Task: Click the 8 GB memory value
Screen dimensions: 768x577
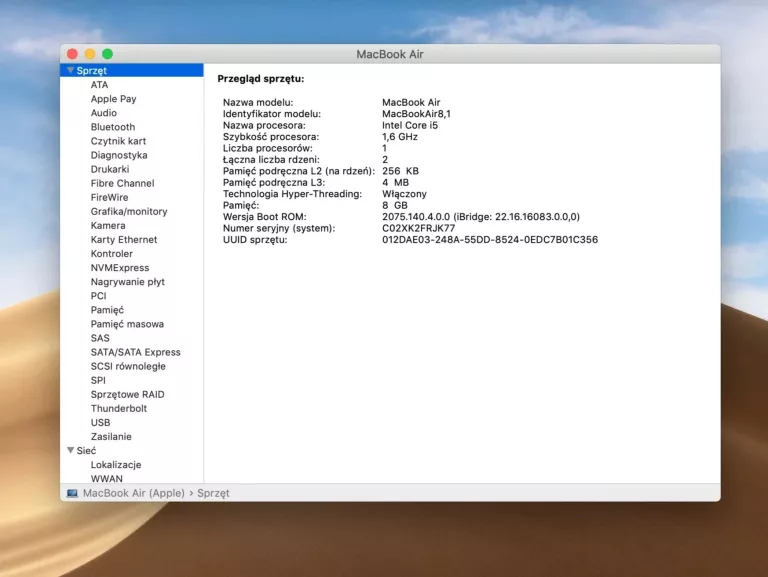Action: (395, 205)
